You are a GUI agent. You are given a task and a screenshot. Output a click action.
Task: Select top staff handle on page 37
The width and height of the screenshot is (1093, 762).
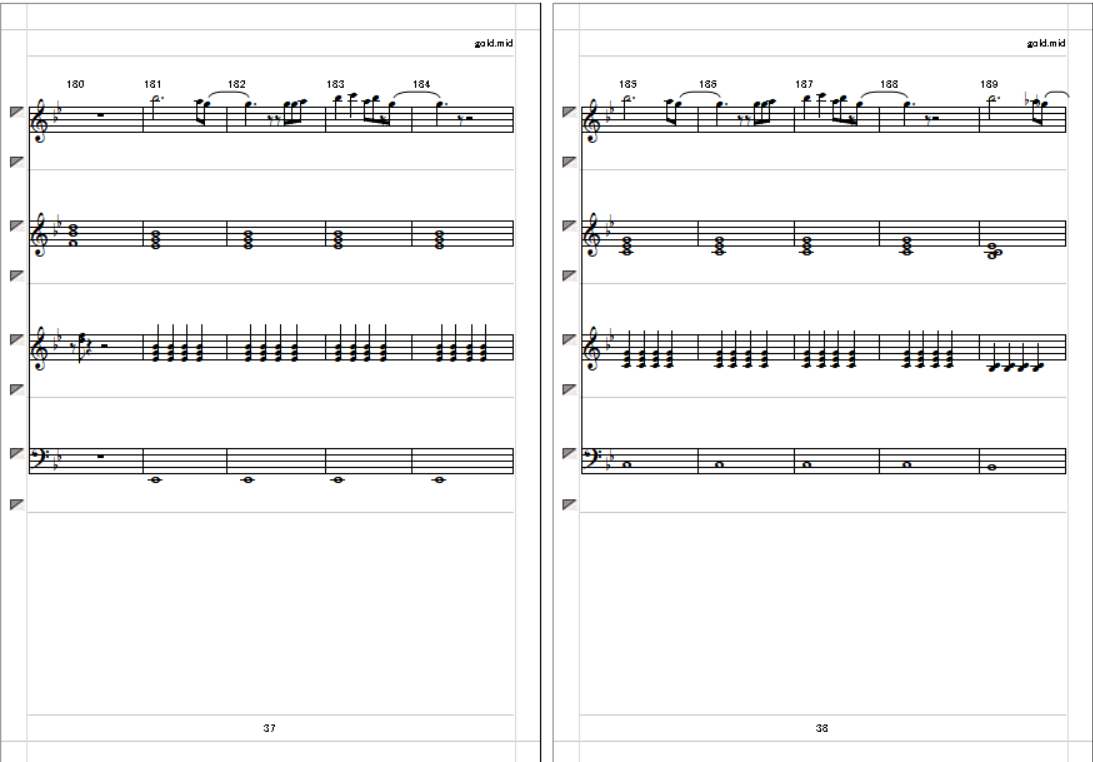pos(17,112)
